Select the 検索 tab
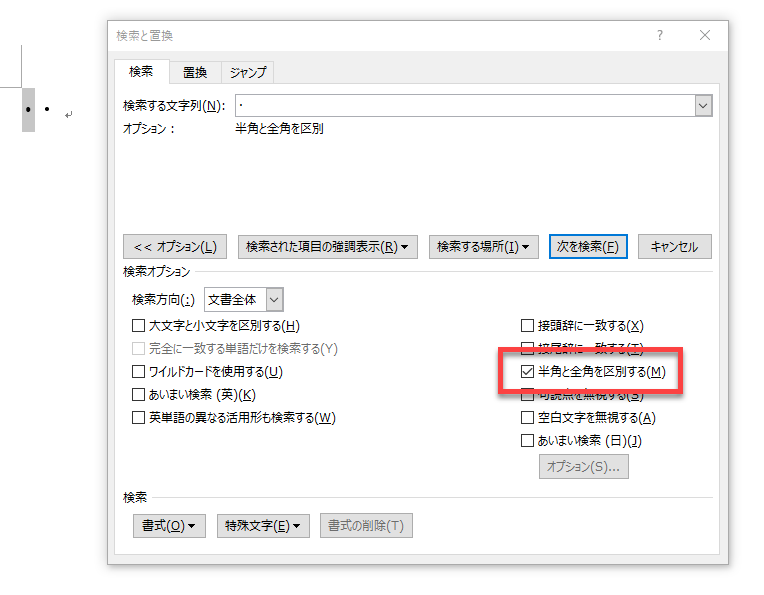764x595 pixels. (x=141, y=72)
